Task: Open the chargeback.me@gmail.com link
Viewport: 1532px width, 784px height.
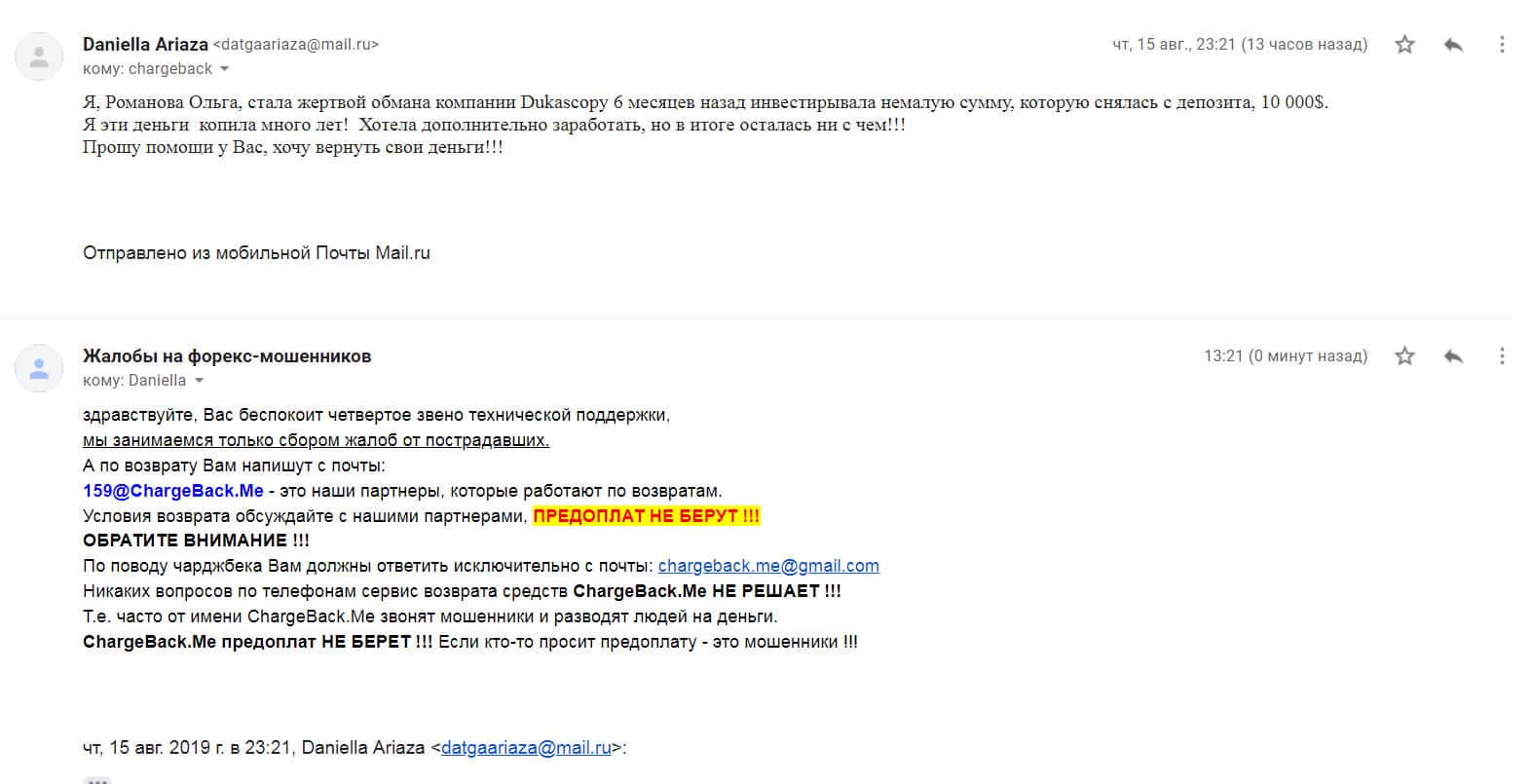Action: (x=768, y=566)
